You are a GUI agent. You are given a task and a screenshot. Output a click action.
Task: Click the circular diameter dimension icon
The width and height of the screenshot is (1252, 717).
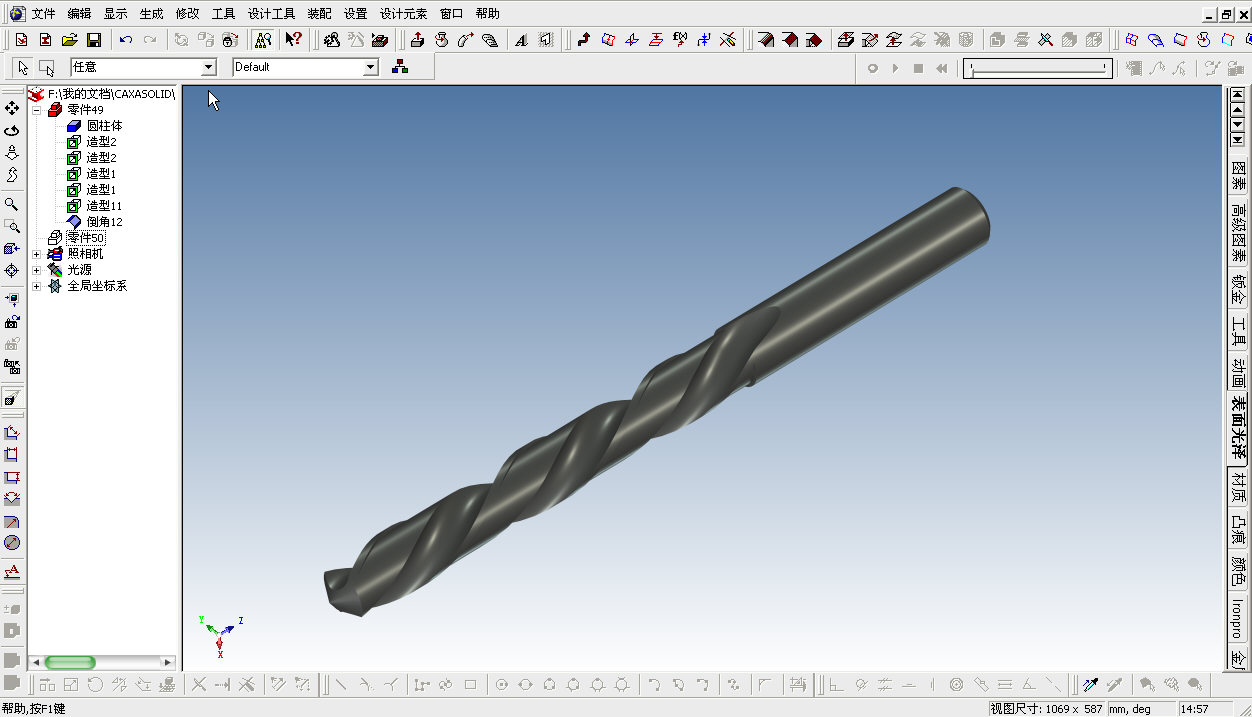coord(12,542)
